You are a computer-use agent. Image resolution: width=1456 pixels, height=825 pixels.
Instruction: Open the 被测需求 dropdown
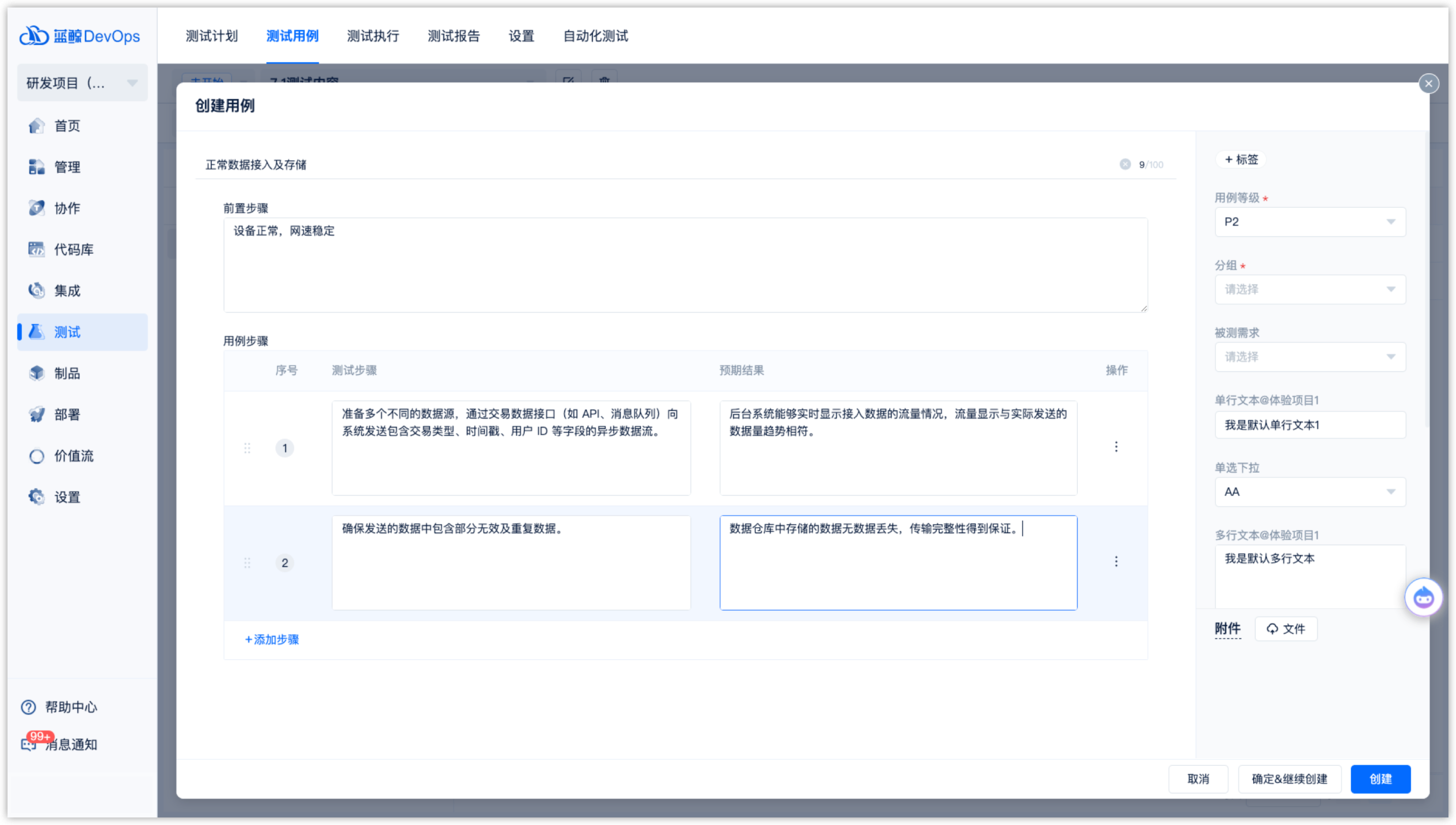tap(1309, 357)
